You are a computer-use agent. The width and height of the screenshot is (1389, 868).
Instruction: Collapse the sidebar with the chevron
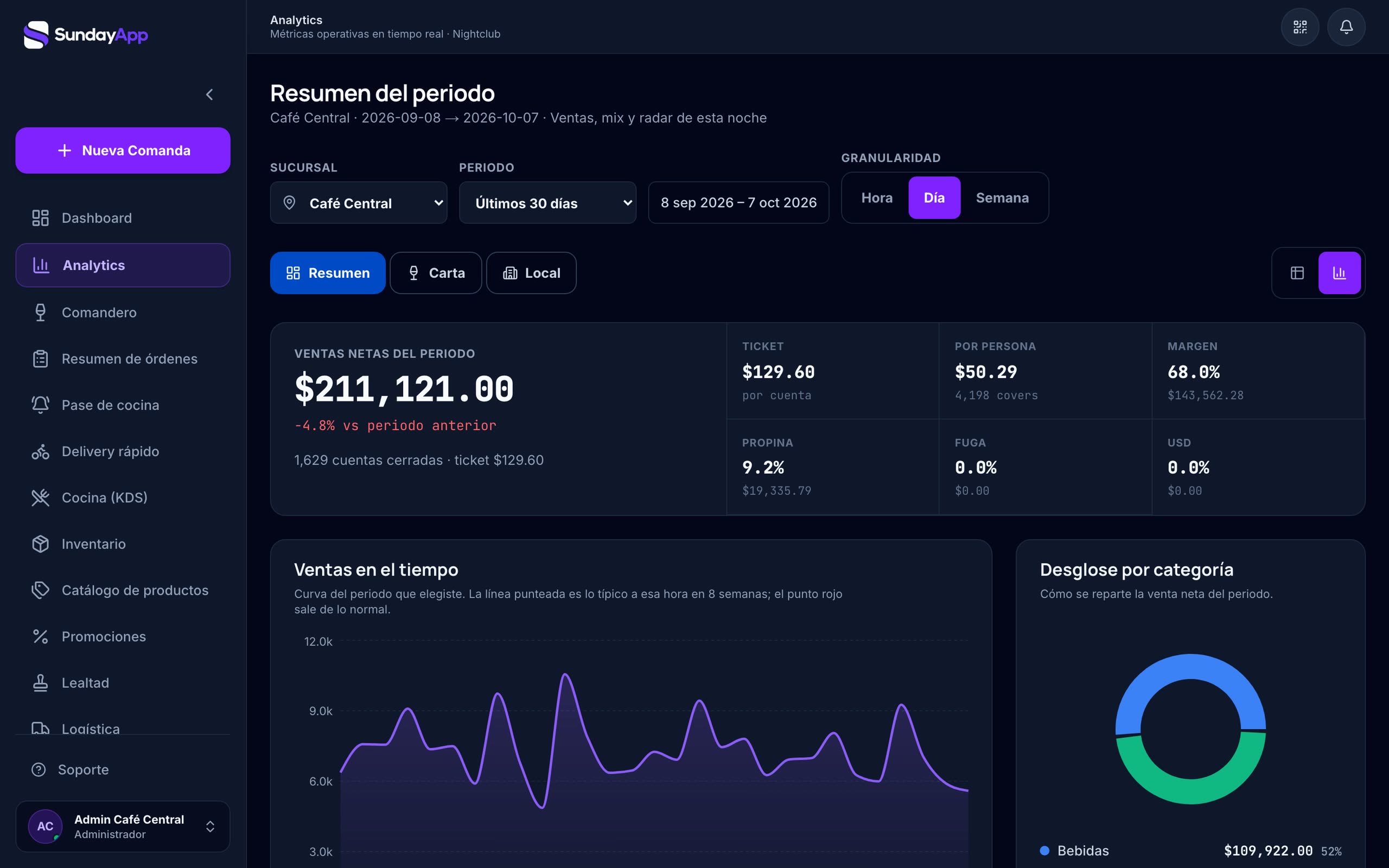click(209, 95)
